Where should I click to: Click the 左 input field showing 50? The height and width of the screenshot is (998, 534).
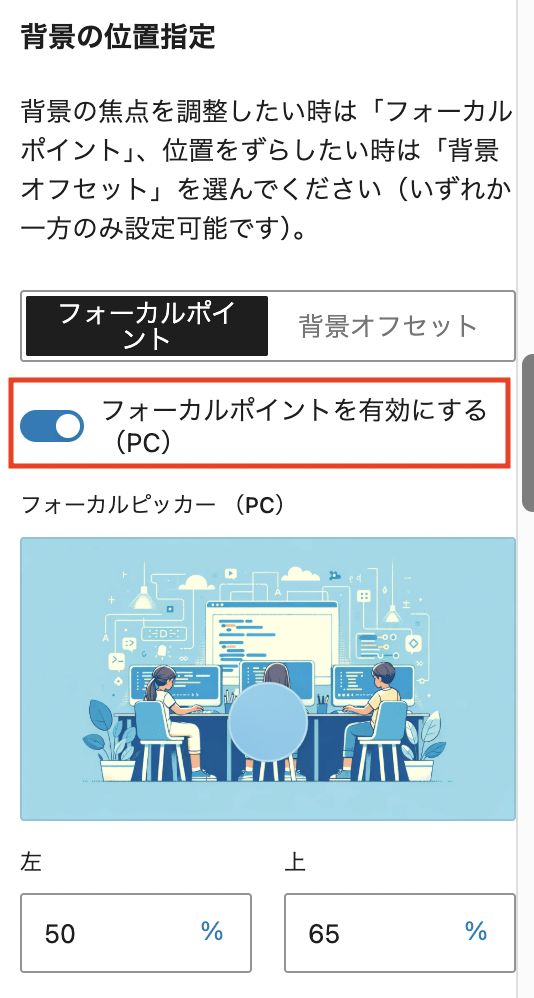click(136, 933)
